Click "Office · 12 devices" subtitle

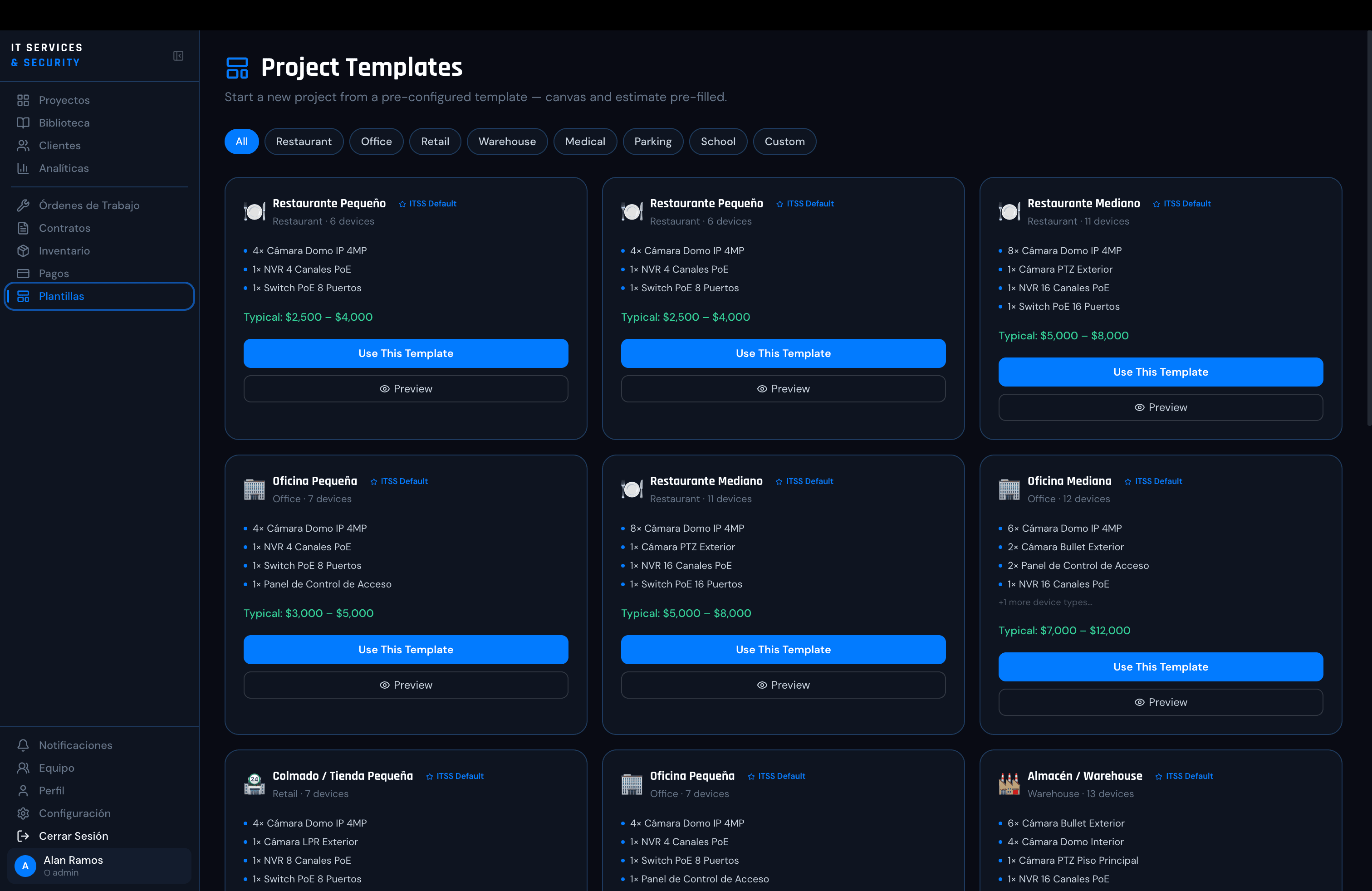coord(1068,499)
